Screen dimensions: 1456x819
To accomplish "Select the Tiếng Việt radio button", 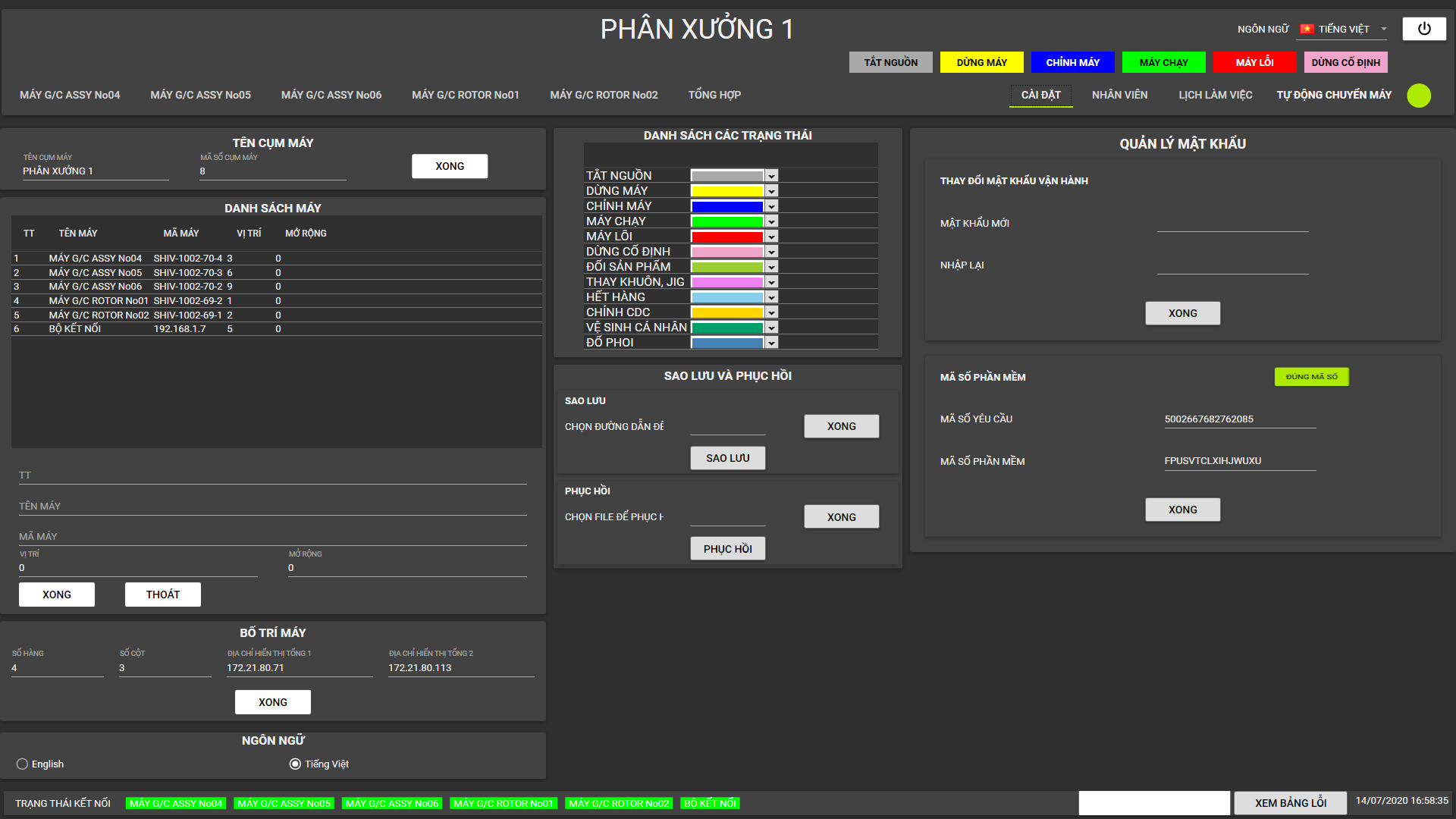I will click(295, 764).
